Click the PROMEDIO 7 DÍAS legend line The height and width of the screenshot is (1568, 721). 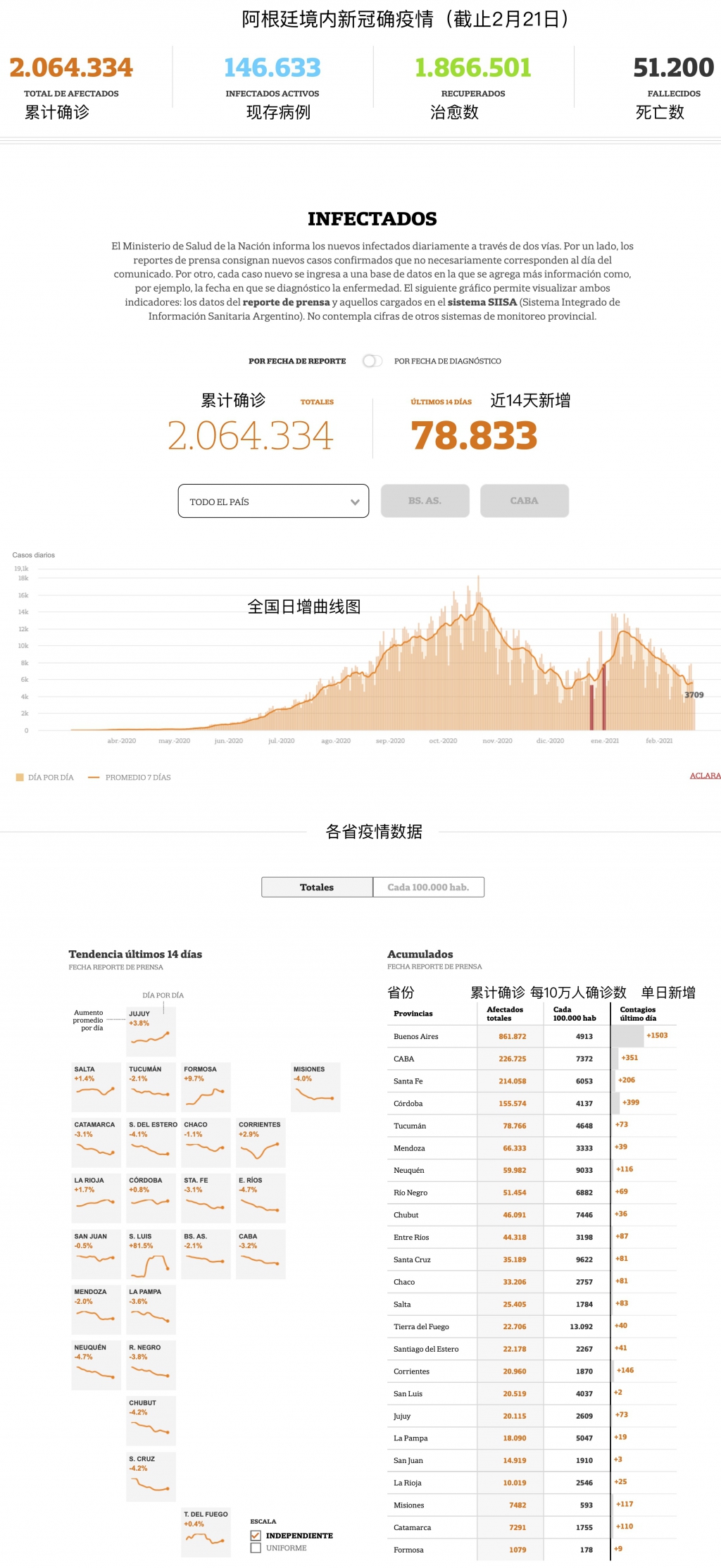click(x=93, y=777)
